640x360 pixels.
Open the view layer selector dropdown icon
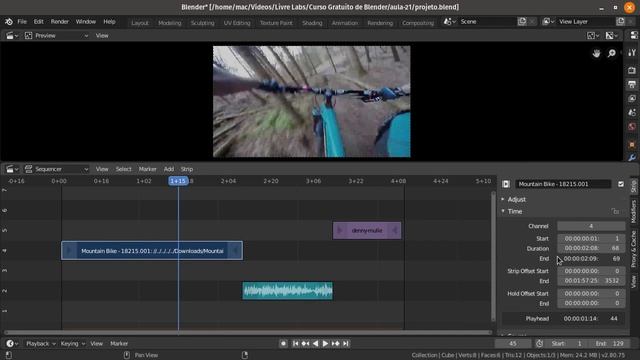(x=548, y=22)
